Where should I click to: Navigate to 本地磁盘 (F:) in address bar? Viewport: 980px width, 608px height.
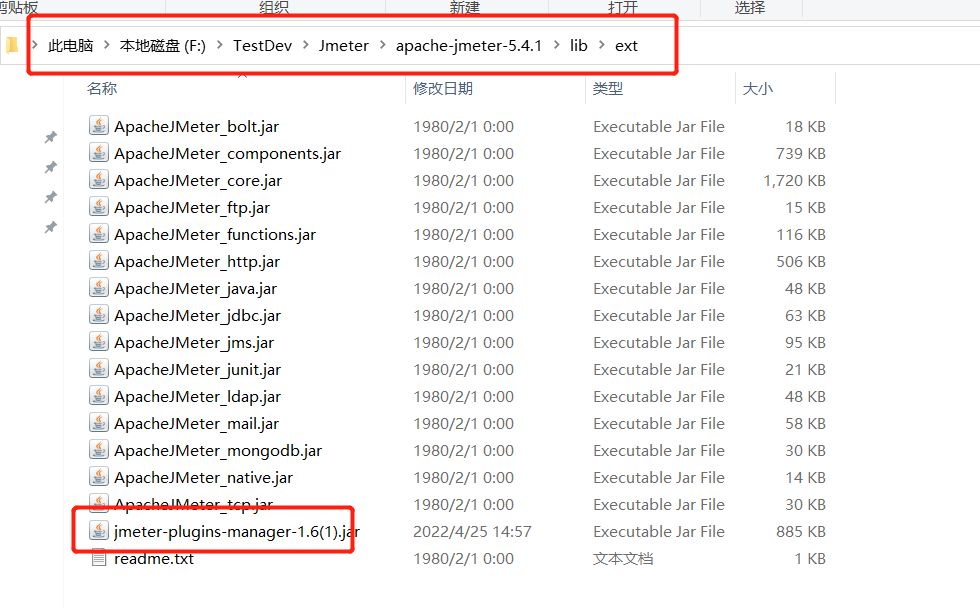coord(162,46)
